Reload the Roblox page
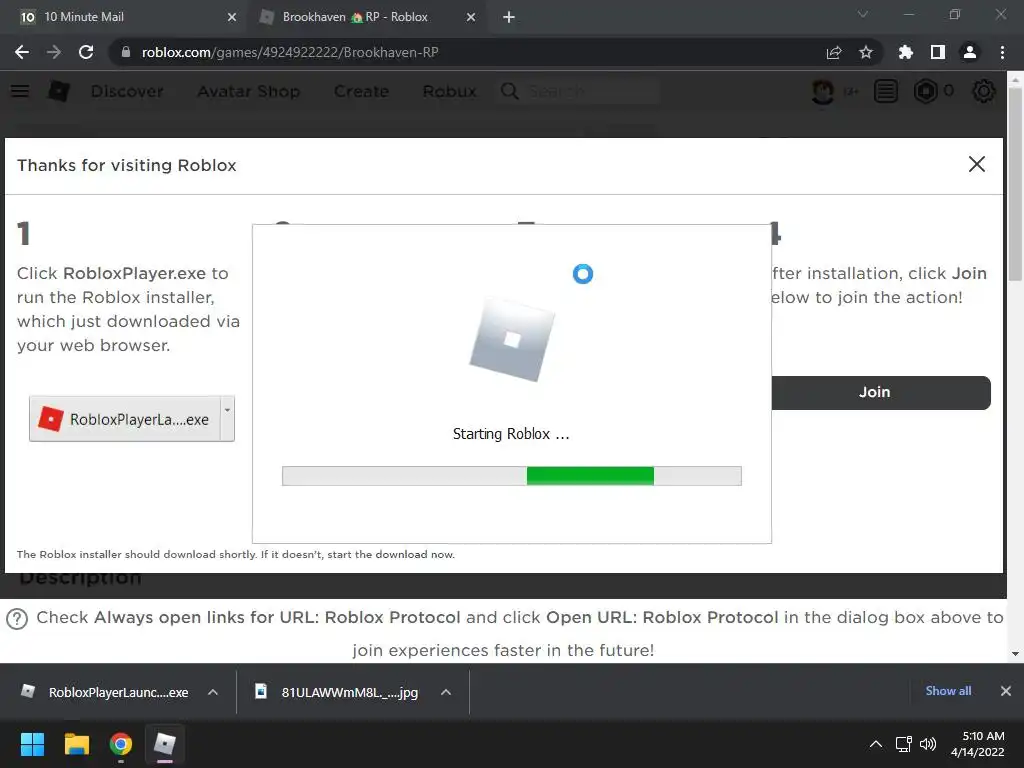1024x768 pixels. 86,52
